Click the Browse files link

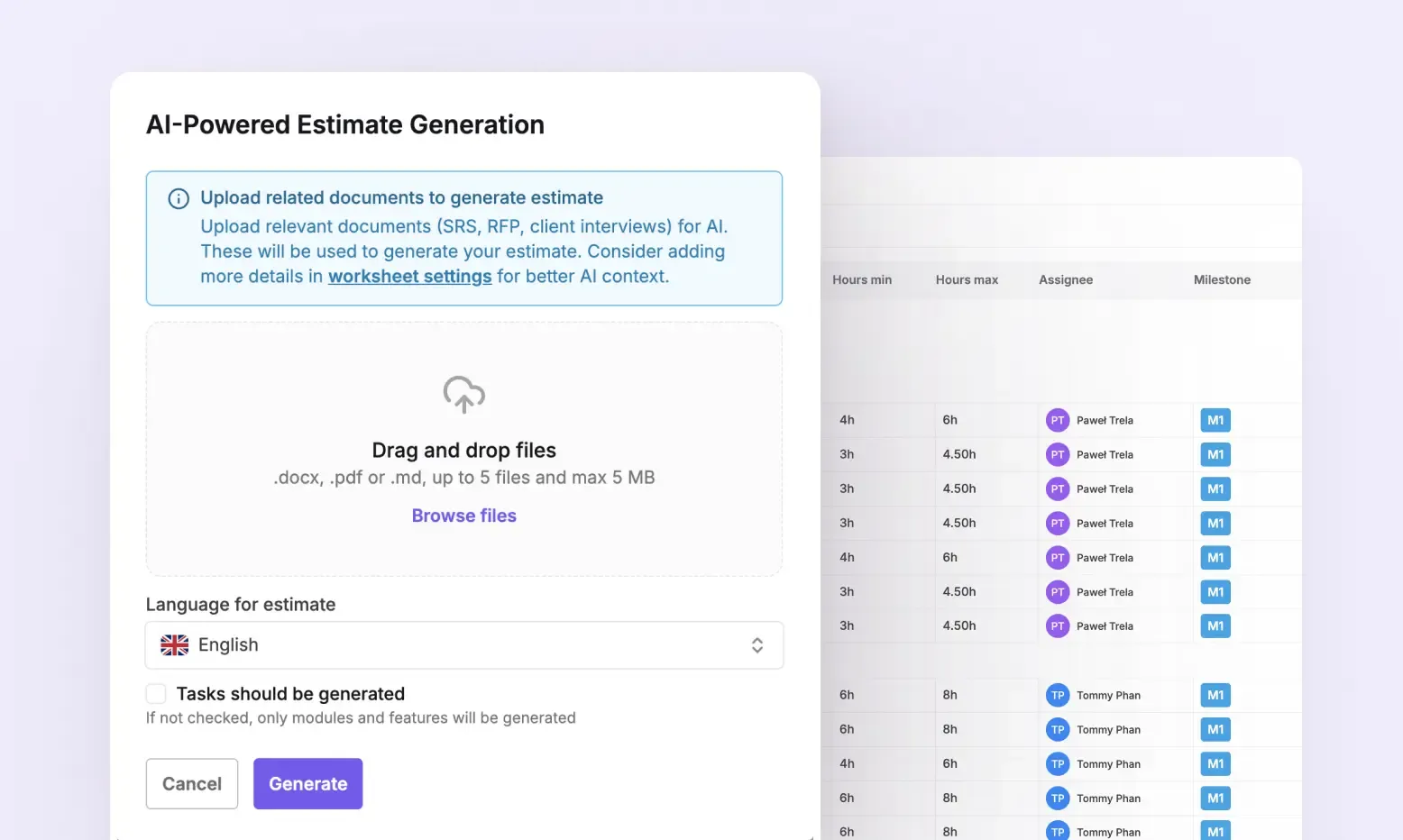coord(464,516)
